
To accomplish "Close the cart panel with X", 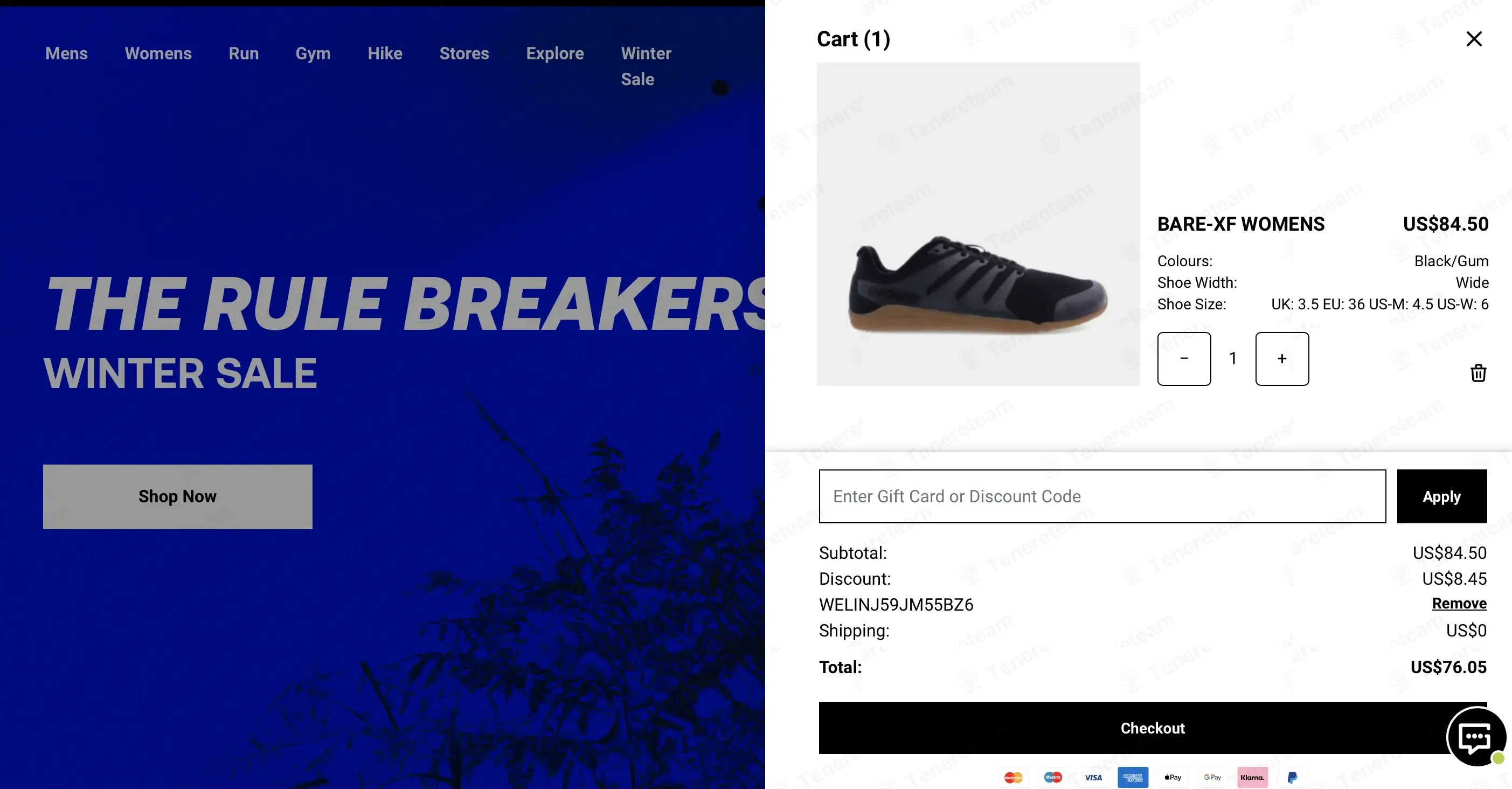I will click(x=1474, y=39).
